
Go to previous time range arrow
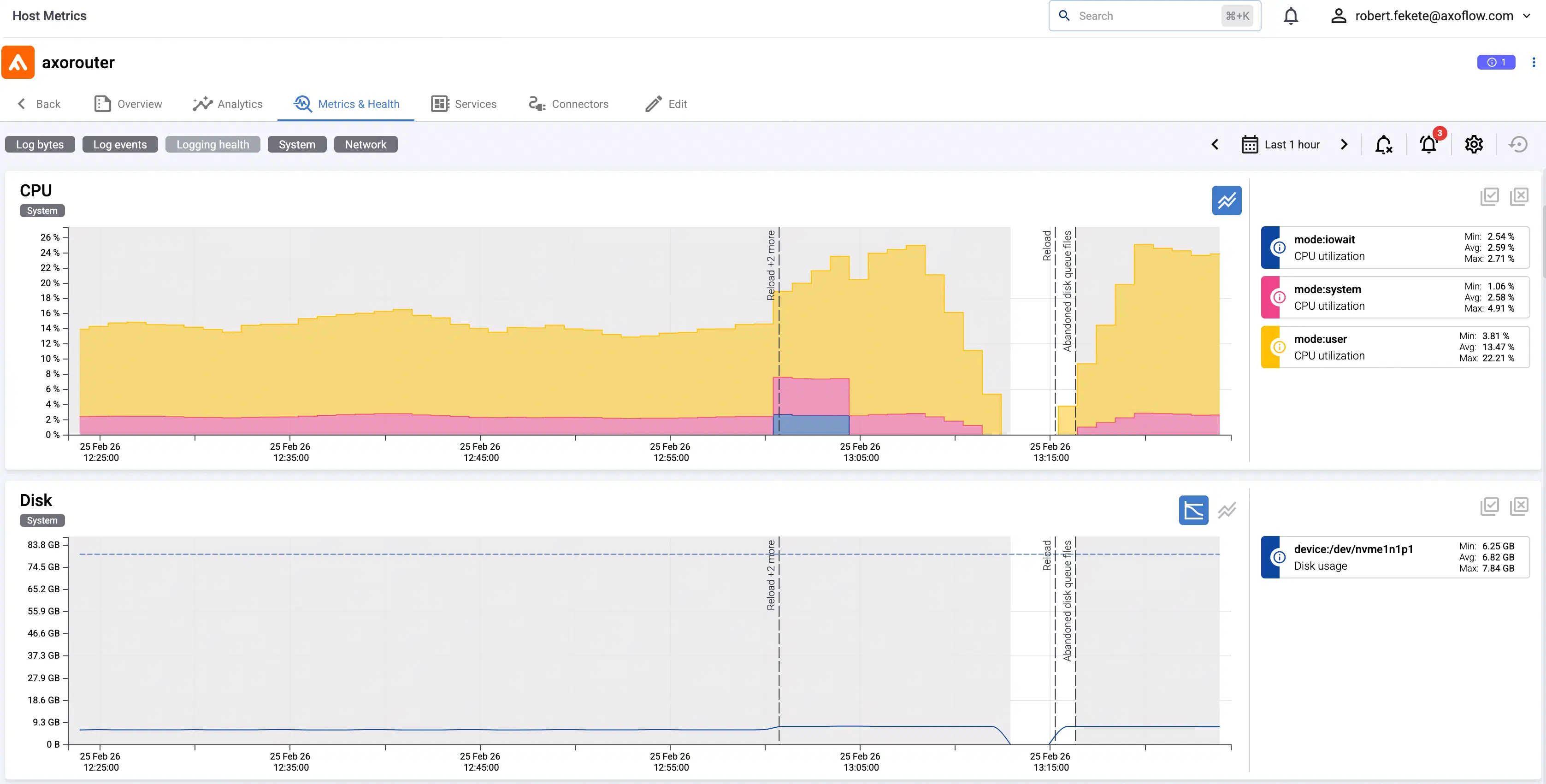coord(1215,145)
